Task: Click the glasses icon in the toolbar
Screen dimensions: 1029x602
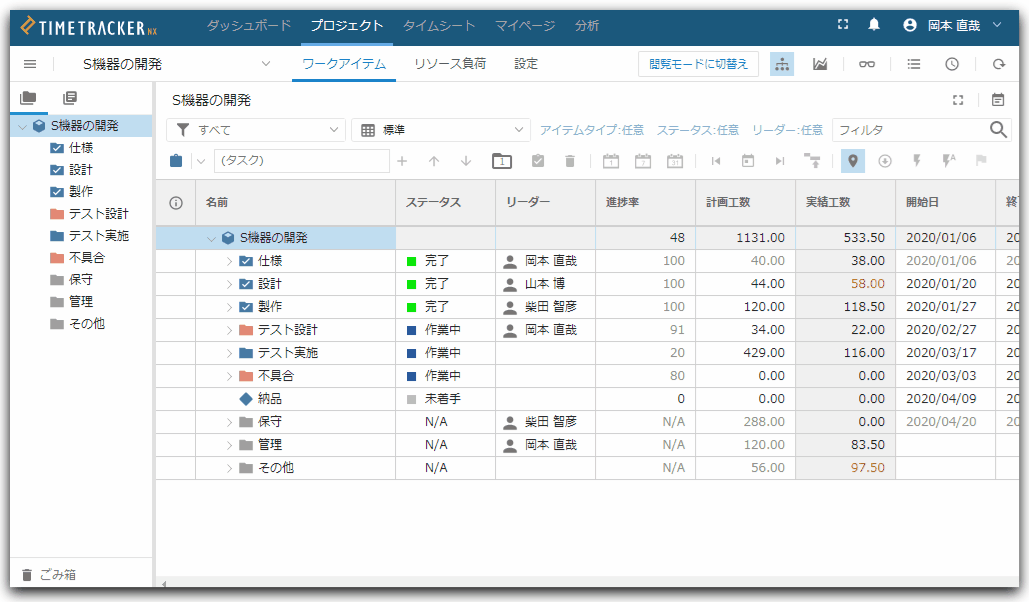Action: 867,64
